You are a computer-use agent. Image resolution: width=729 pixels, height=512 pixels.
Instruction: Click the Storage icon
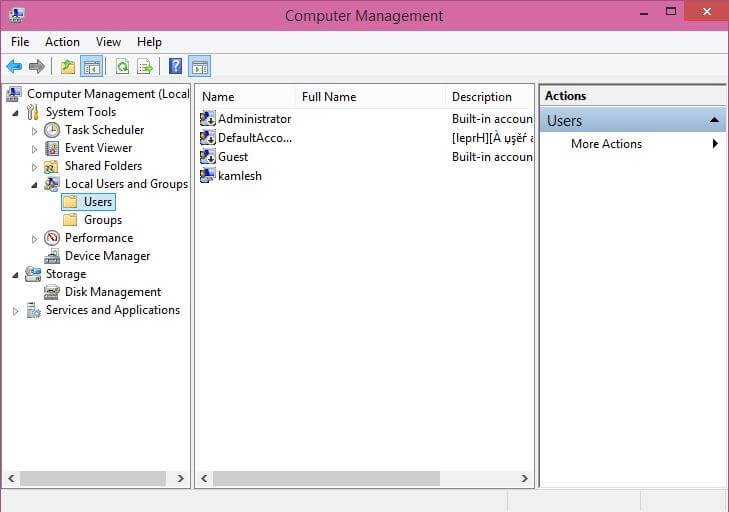[33, 274]
